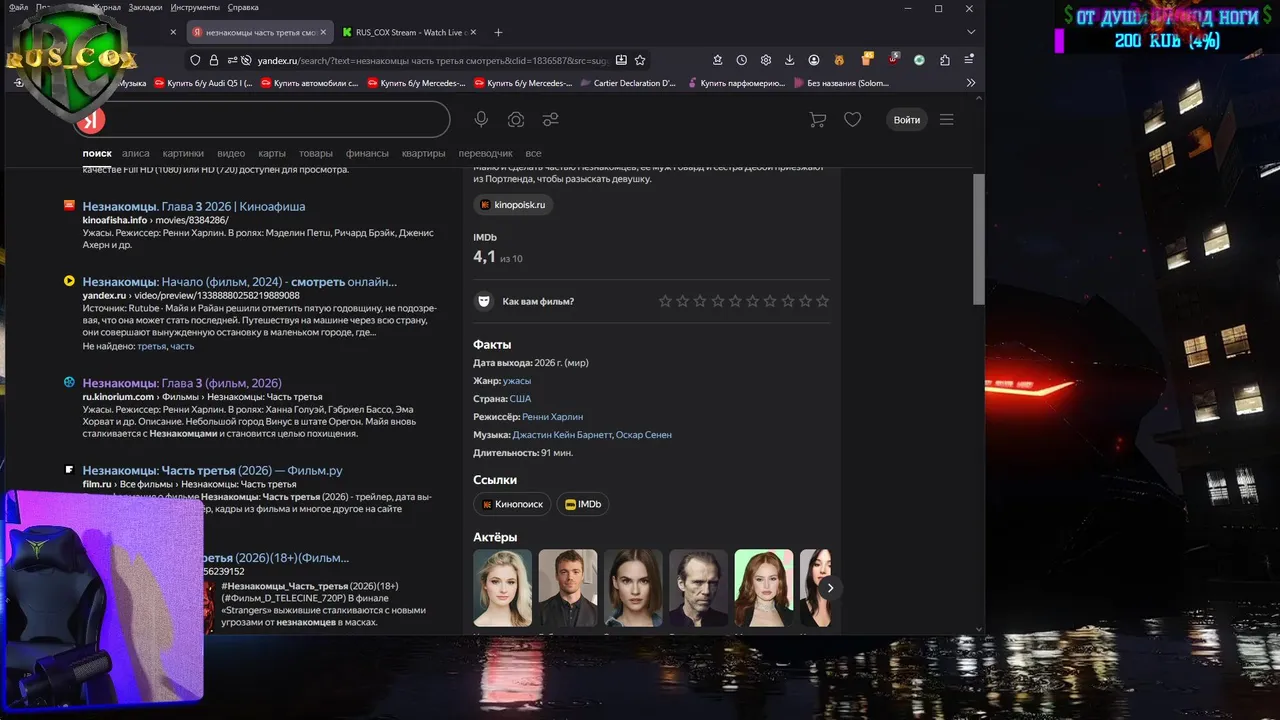Screen dimensions: 1280x720
Task: Open browsing history clock icon
Action: tap(741, 60)
